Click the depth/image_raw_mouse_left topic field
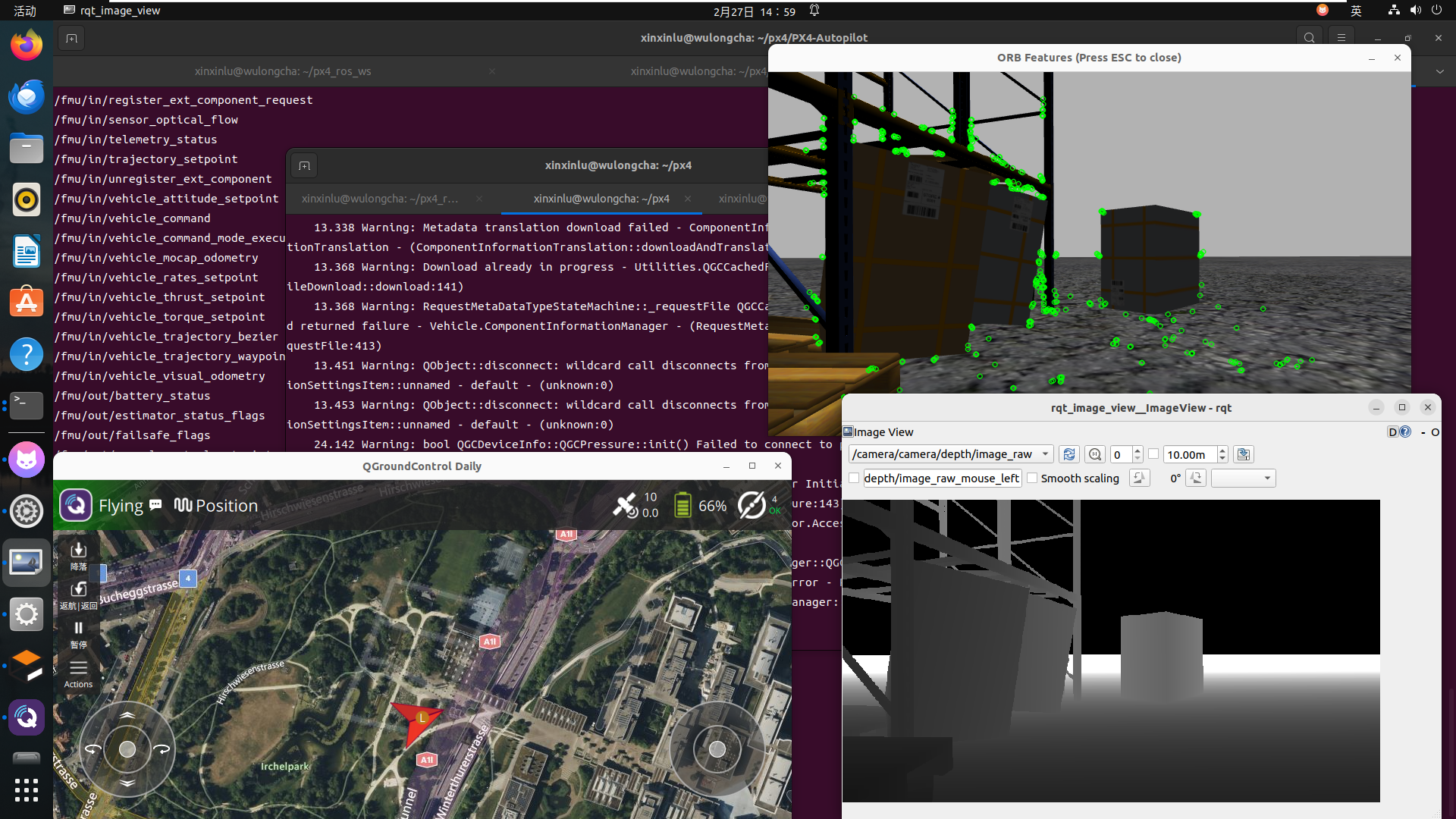This screenshot has width=1456, height=819. [942, 478]
